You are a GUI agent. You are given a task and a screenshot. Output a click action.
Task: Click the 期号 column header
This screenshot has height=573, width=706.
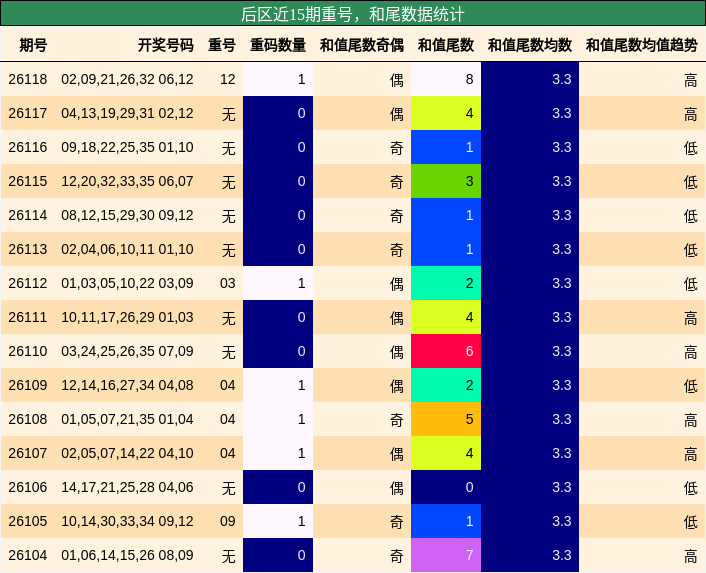click(33, 45)
